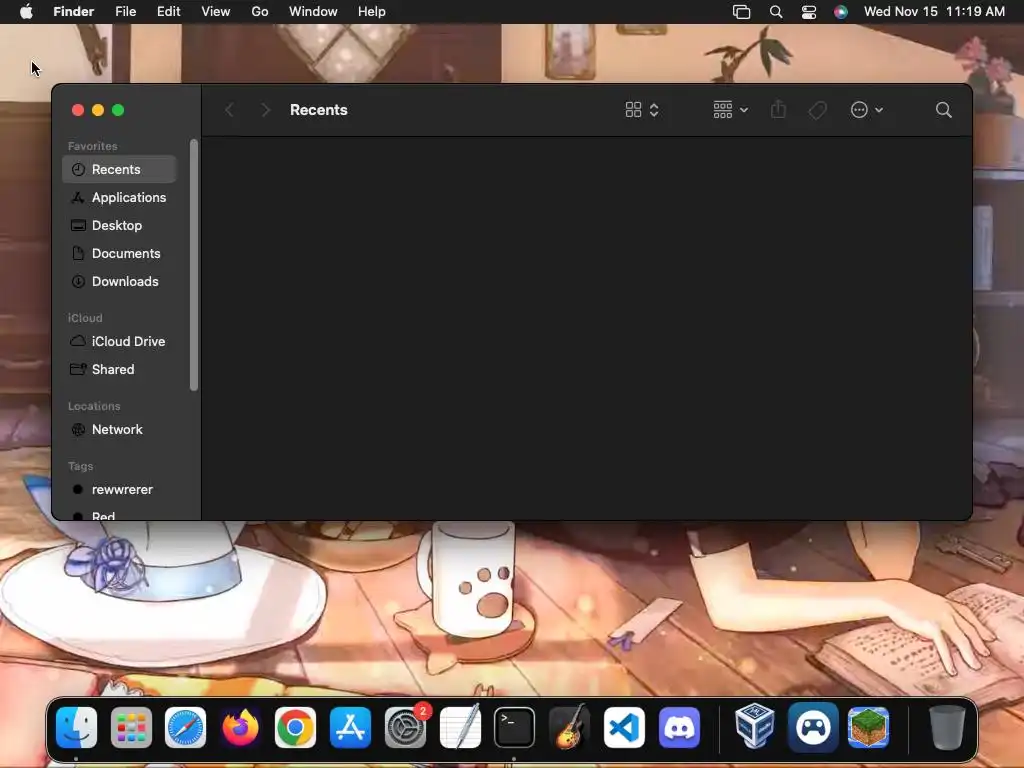
Task: Click the Siri menu bar icon
Action: coord(840,12)
